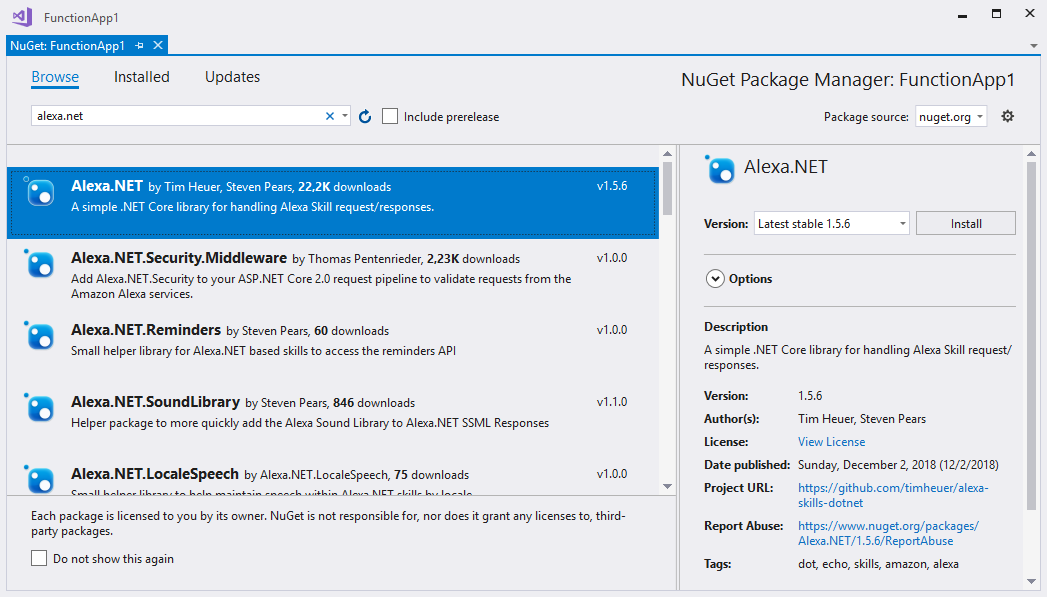Screen dimensions: 1047x597
Task: Check Do not show this again
Action: tap(39, 559)
